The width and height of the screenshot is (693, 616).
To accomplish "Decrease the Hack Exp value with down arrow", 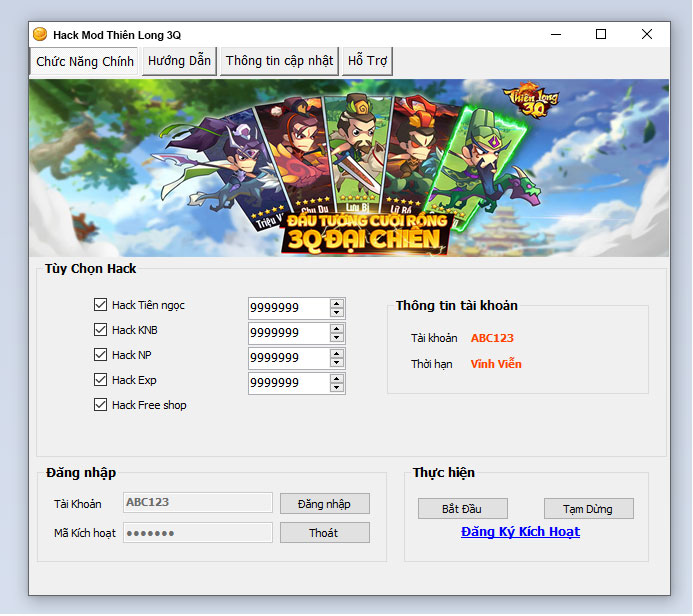I will [x=337, y=388].
